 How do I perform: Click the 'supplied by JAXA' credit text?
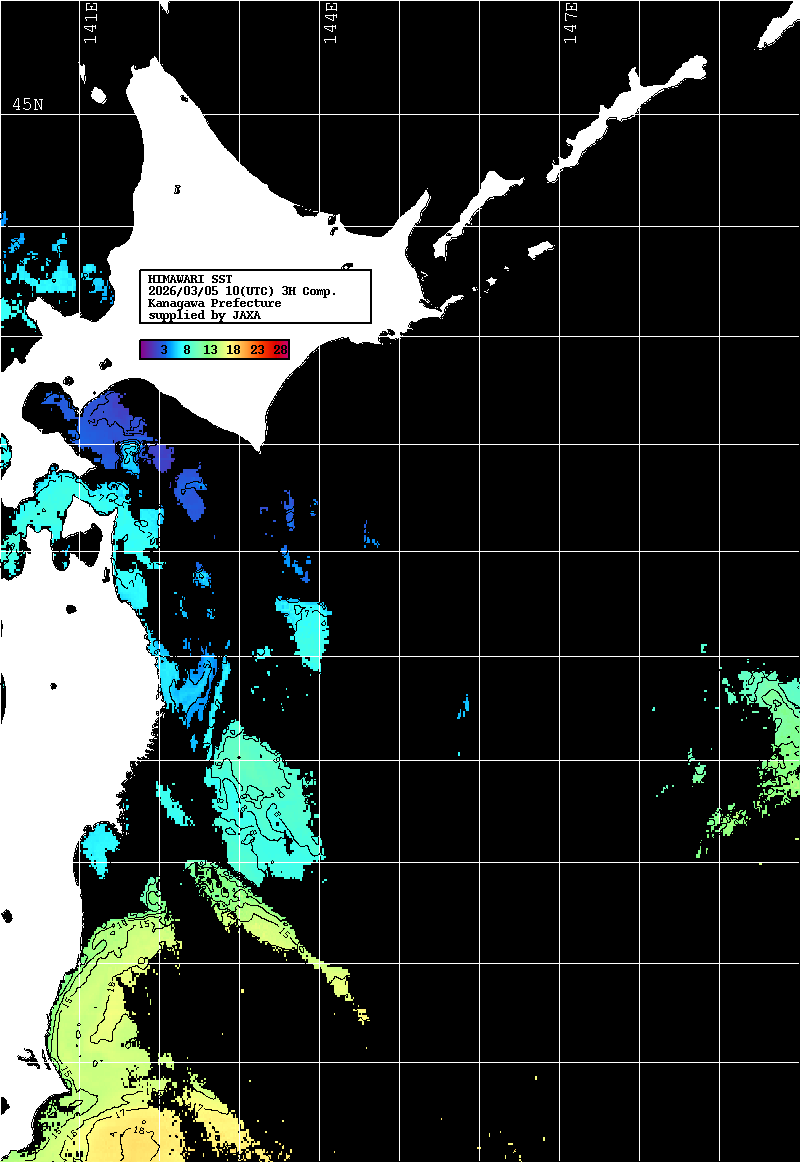204,315
